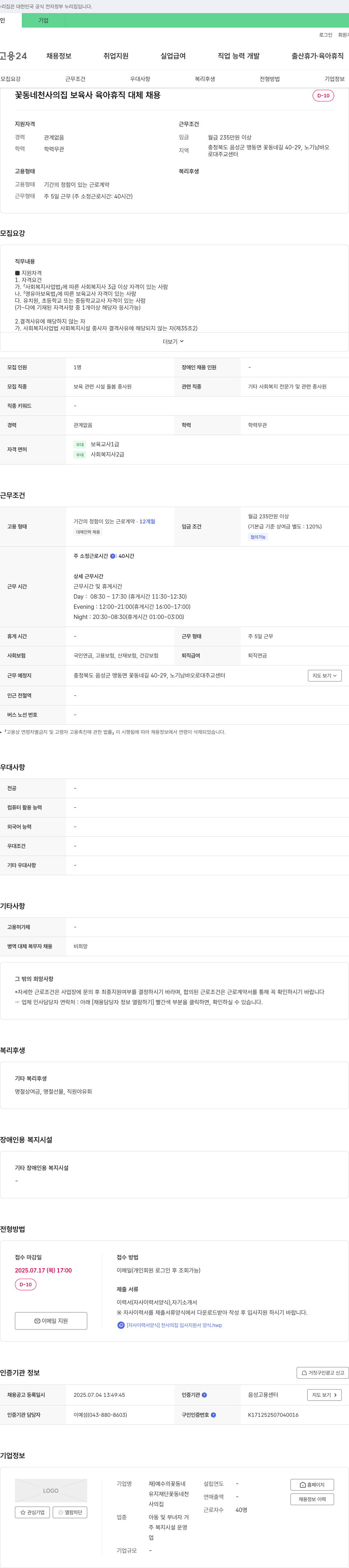Expand job description with 더보기
349x1568 pixels.
(x=173, y=342)
